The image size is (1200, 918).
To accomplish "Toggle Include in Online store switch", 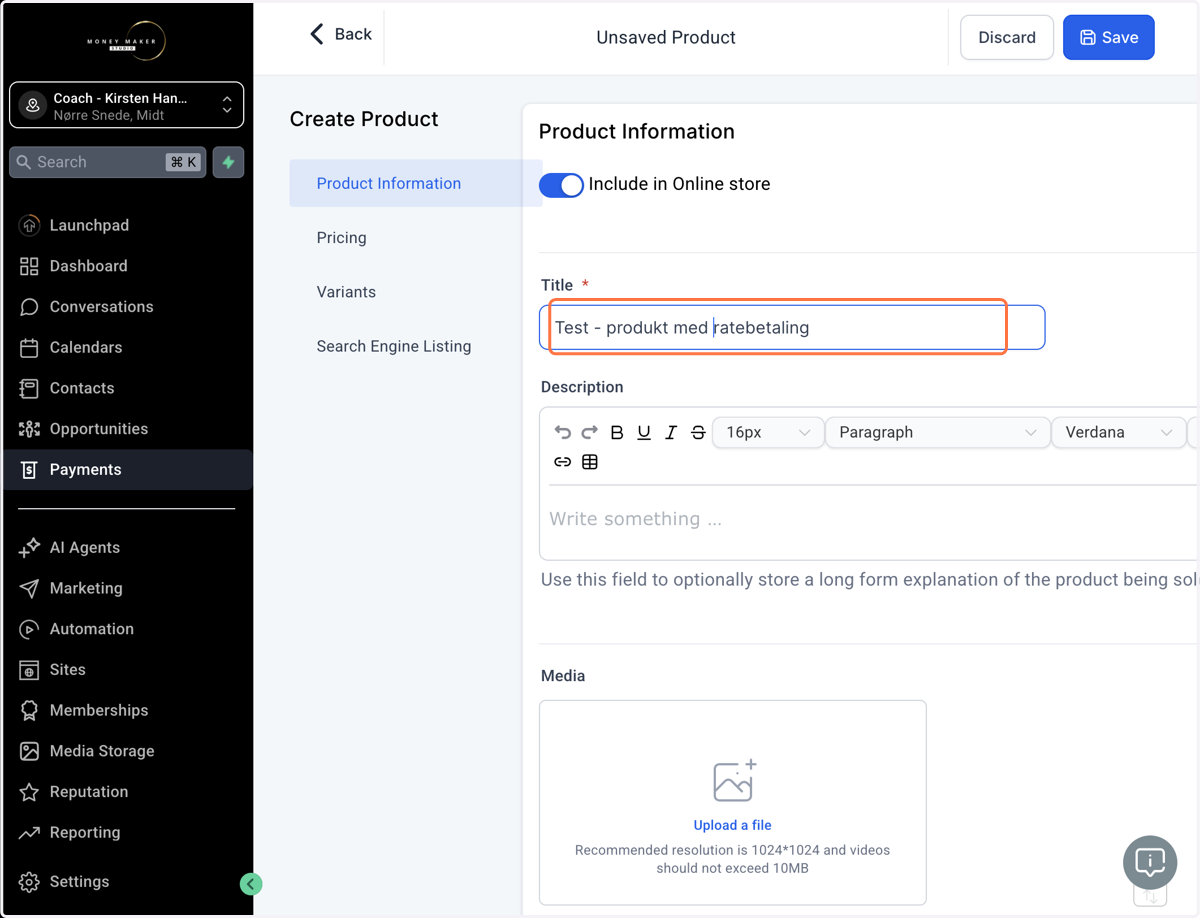I will point(561,185).
